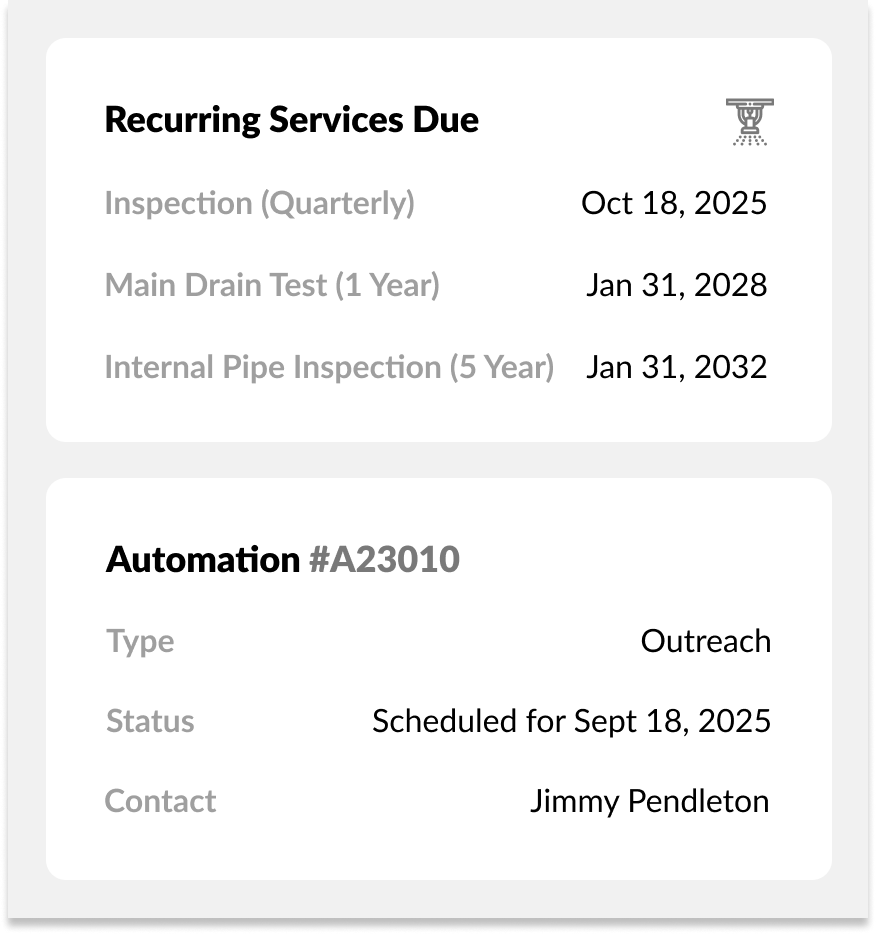Click the Jan 31, 2032 due date
This screenshot has width=876, height=934.
[676, 367]
